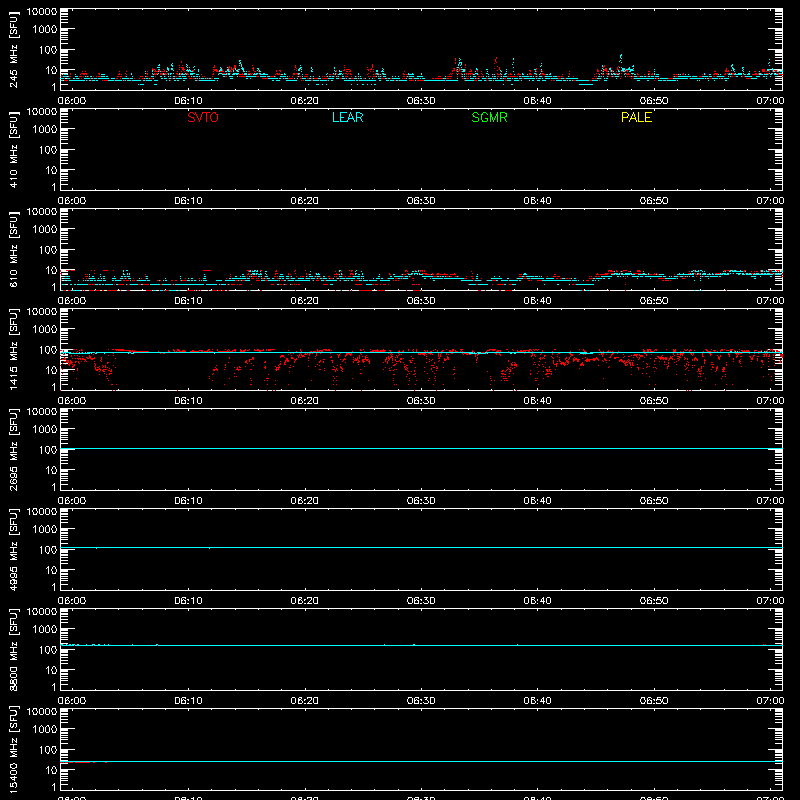Click the 07:00 time label under 4995 MHz panel
This screenshot has width=800, height=800.
(x=770, y=601)
